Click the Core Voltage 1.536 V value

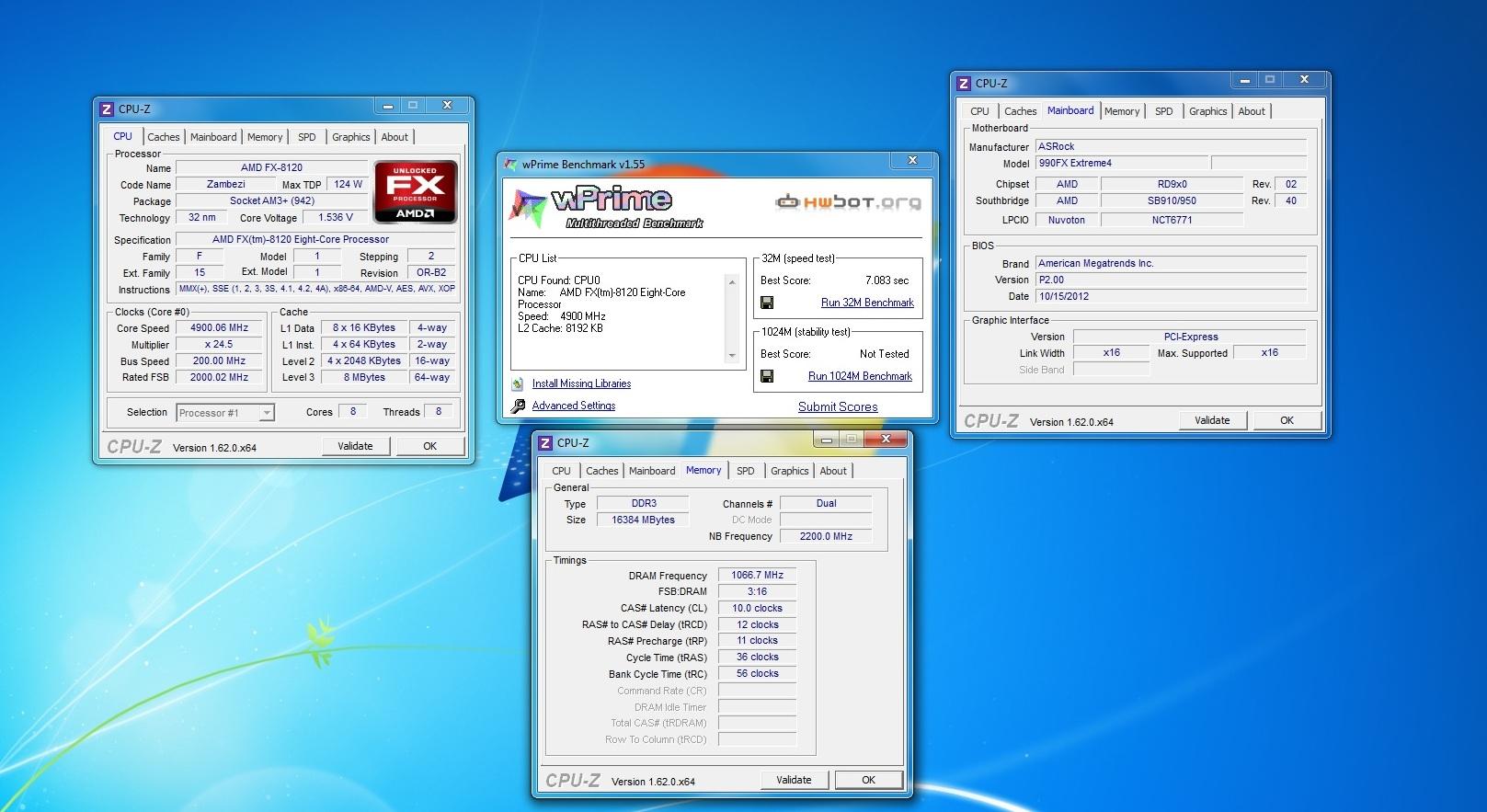point(336,218)
